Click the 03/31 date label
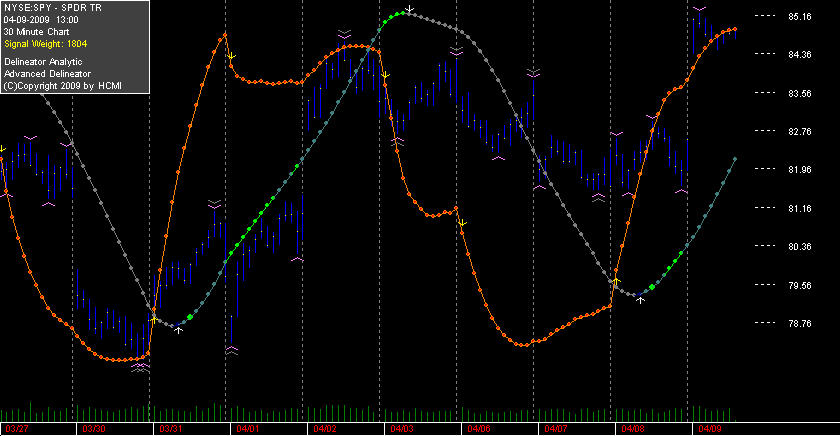Screen dimensions: 840x436 tap(171, 429)
